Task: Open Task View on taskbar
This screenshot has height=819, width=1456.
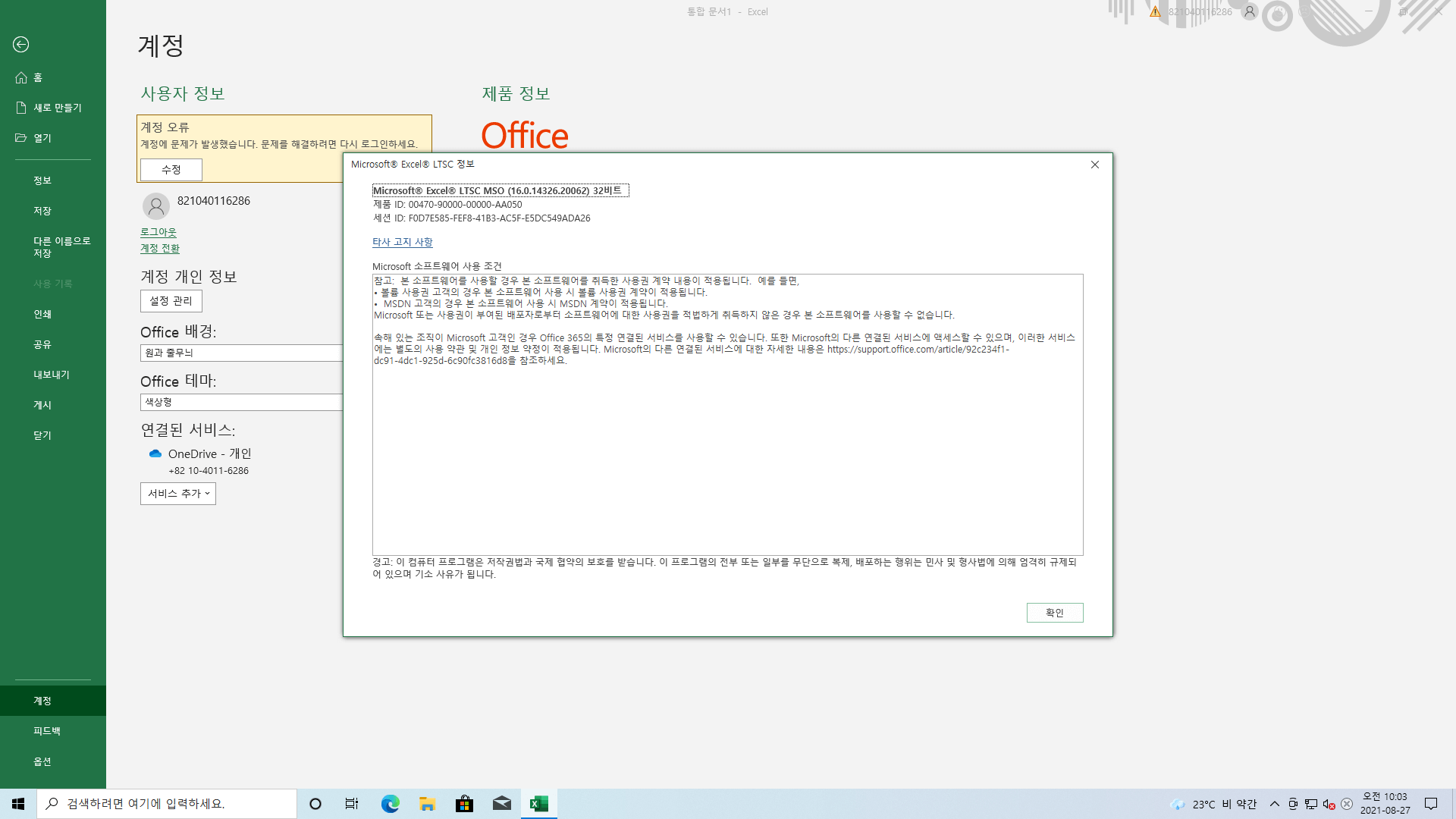Action: point(352,804)
